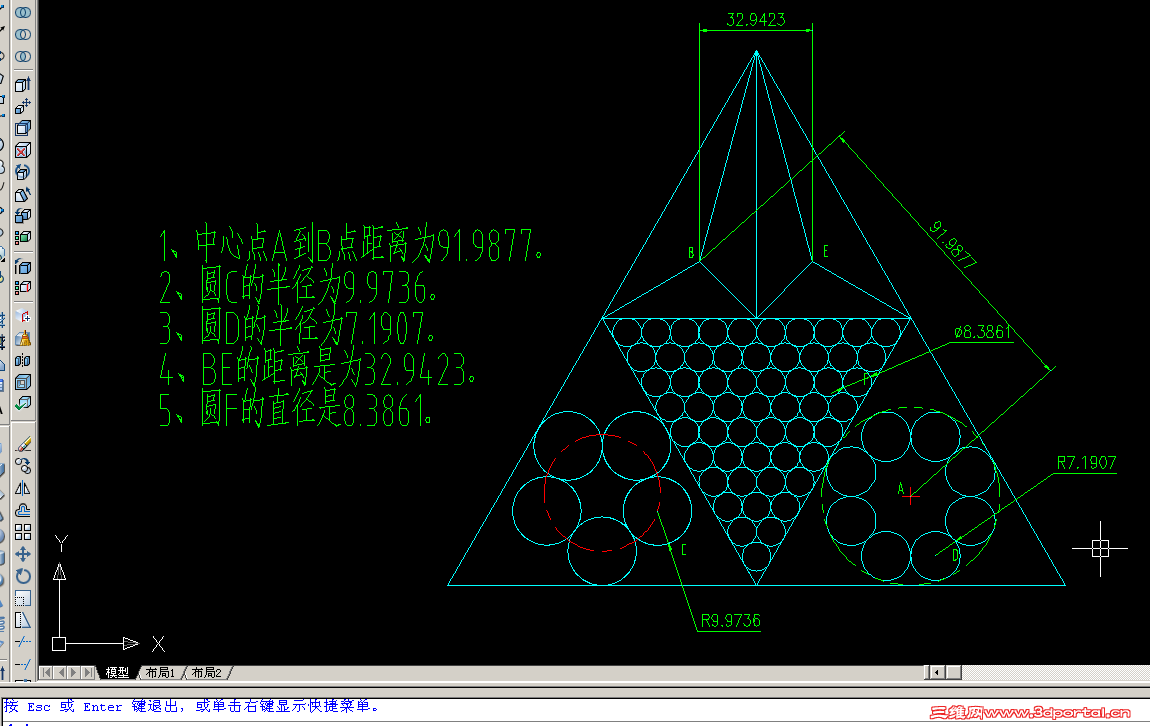The height and width of the screenshot is (726, 1150).
Task: Click the paintbrush icon in the upper toolbar
Action: (x=22, y=339)
